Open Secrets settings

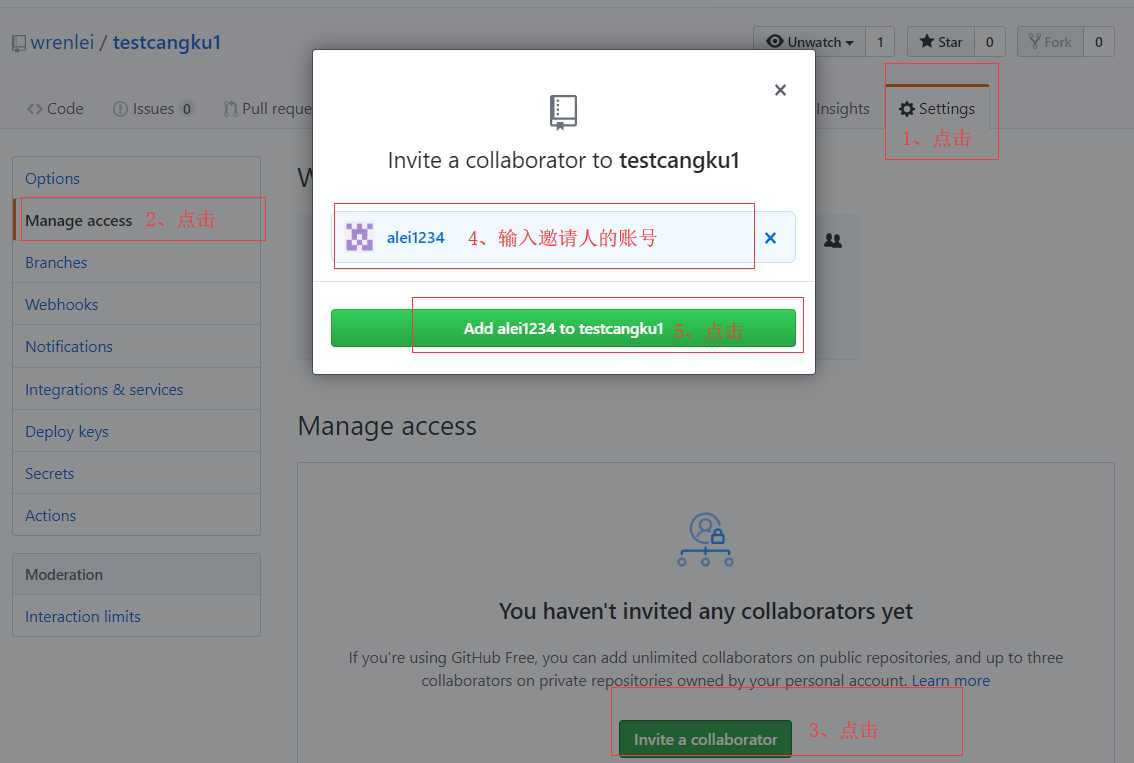[x=137, y=474]
